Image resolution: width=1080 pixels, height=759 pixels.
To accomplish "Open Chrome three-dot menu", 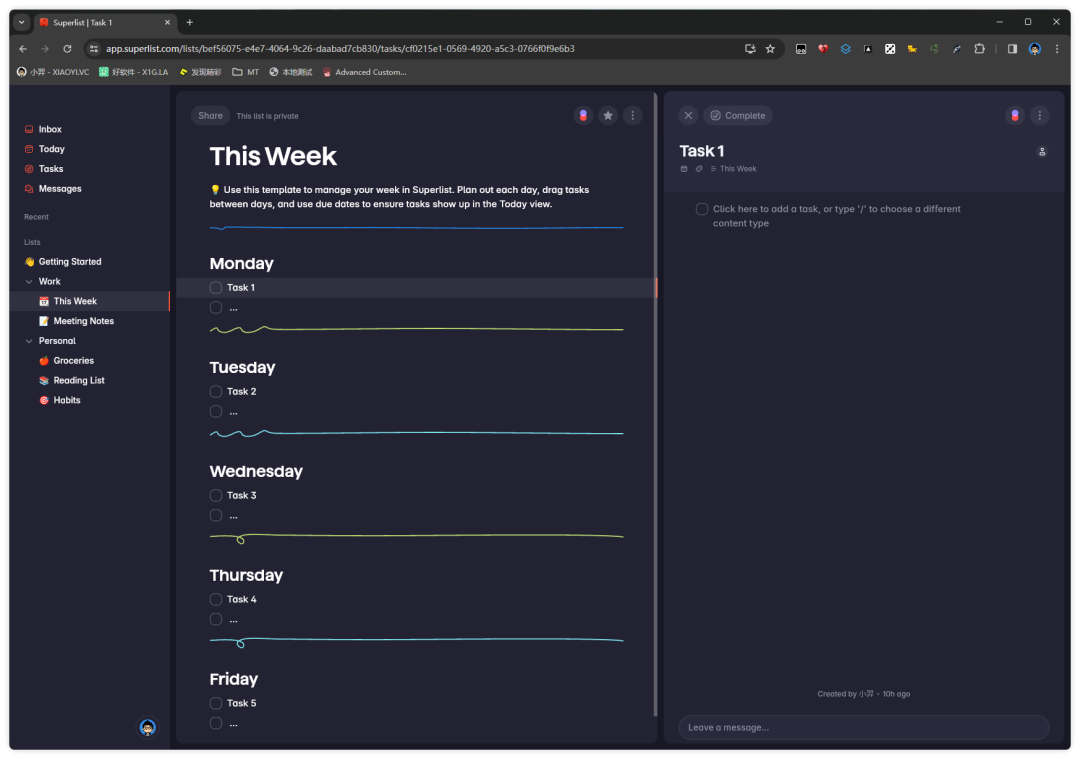I will tap(1057, 49).
